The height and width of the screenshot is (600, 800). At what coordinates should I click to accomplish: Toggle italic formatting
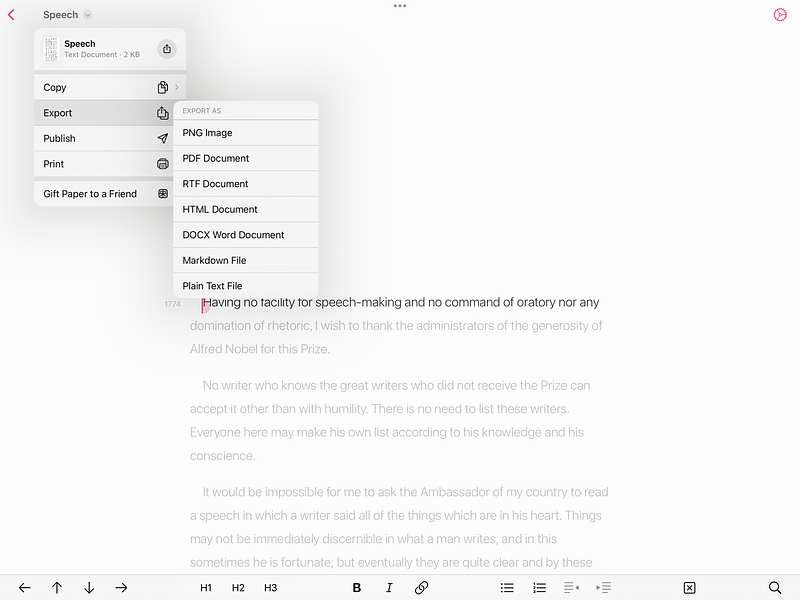389,588
